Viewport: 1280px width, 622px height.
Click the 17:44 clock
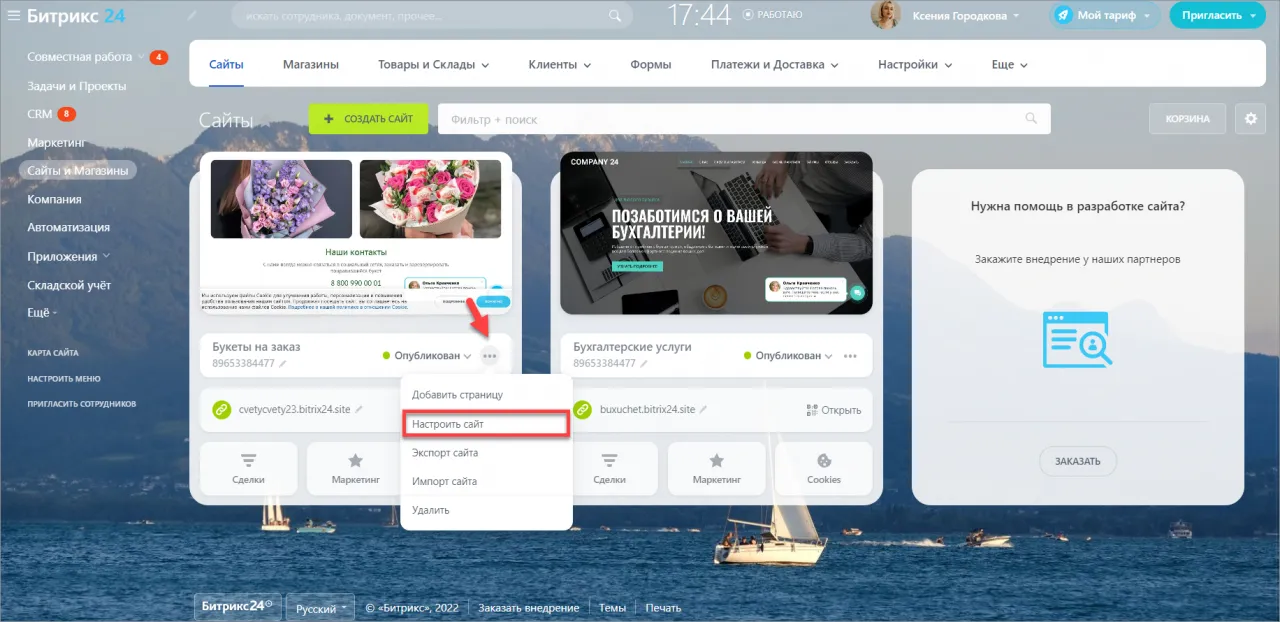698,15
